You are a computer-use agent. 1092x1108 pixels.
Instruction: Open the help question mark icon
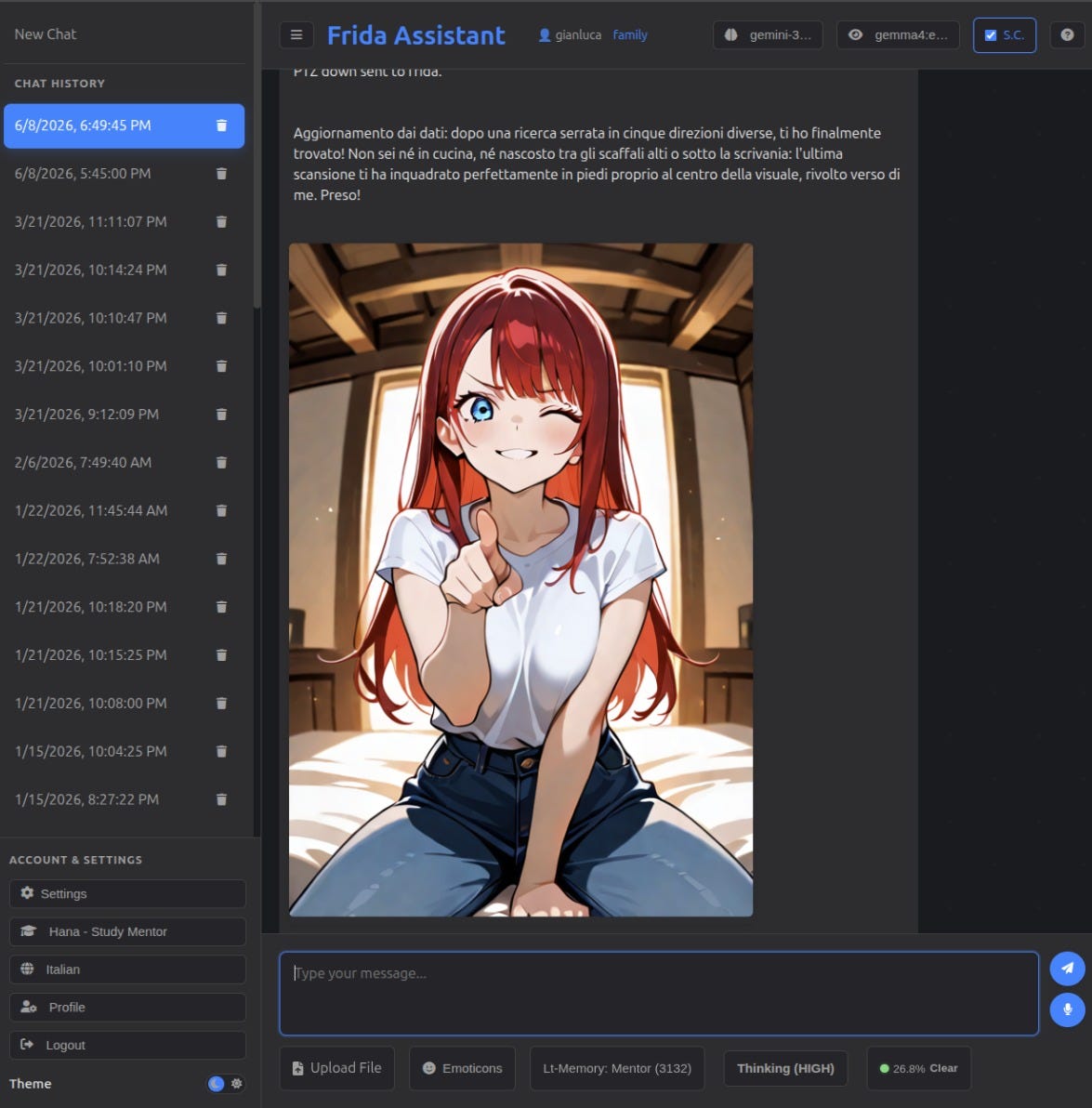[1067, 34]
